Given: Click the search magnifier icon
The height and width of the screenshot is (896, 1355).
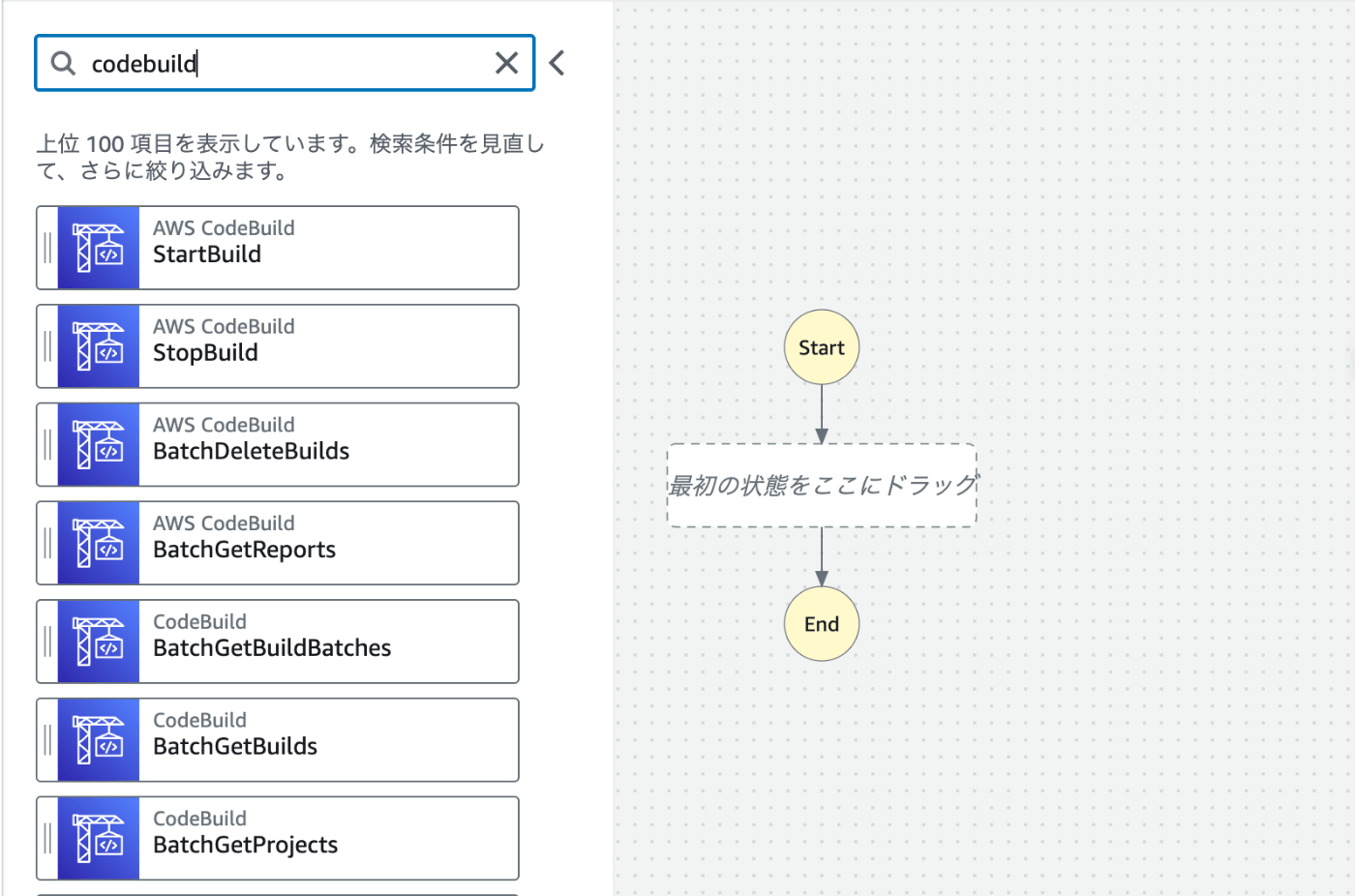Looking at the screenshot, I should [x=63, y=63].
